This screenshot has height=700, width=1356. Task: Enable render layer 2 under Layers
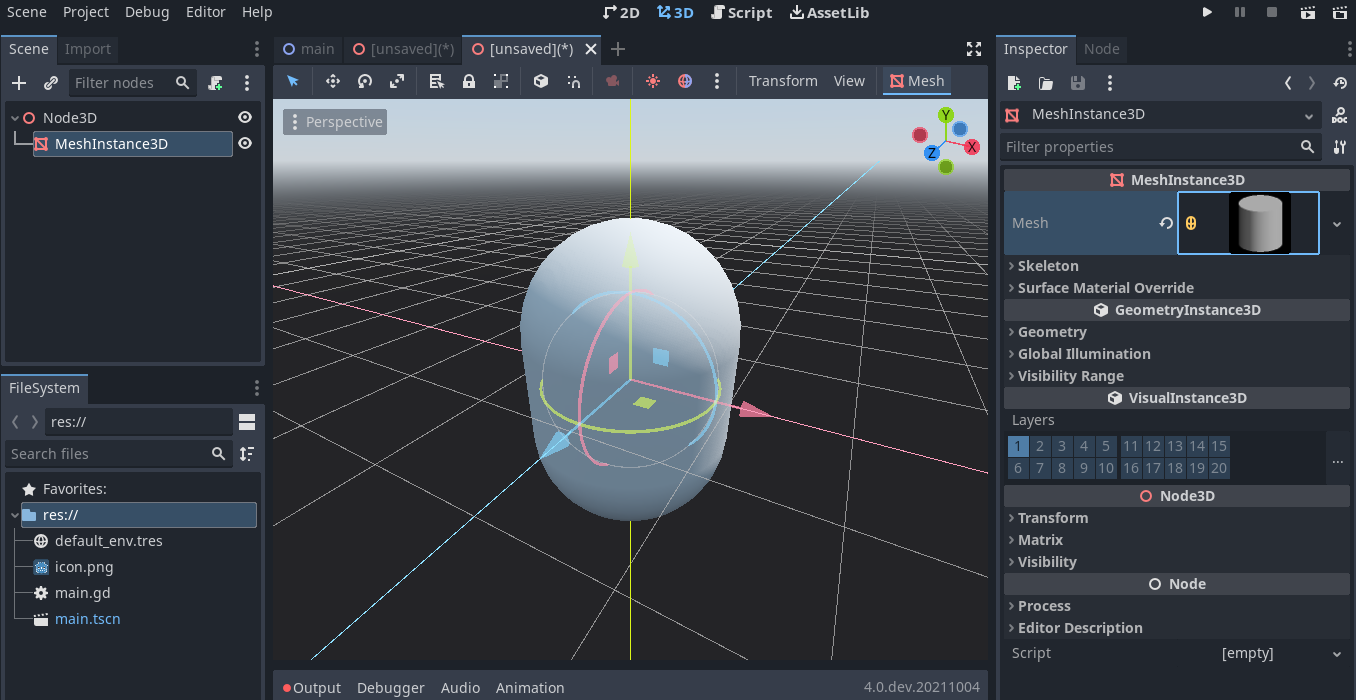[1040, 445]
